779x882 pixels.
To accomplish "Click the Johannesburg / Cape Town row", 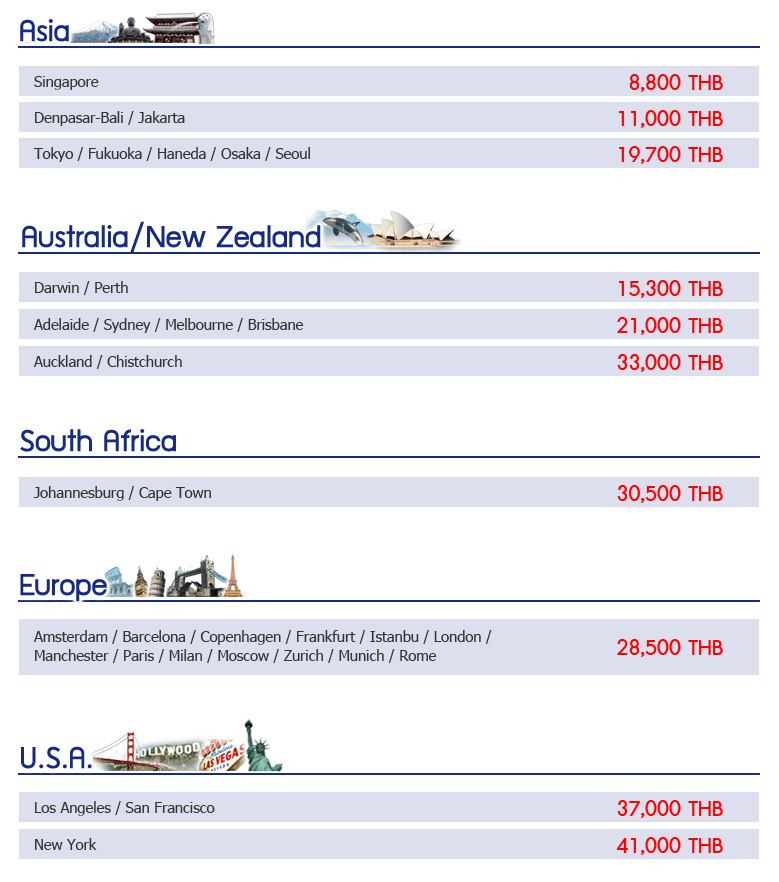I will pyautogui.click(x=388, y=493).
